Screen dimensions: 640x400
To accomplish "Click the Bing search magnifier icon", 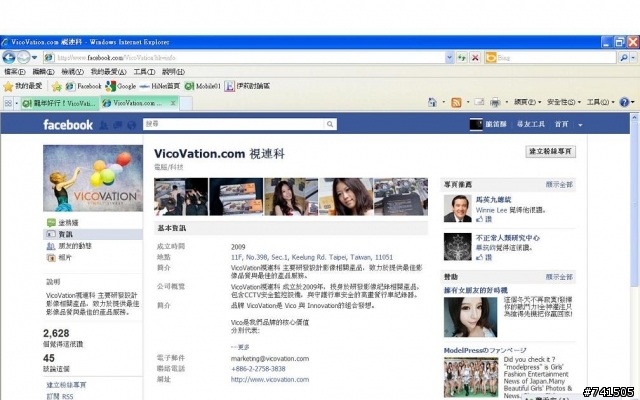I will point(623,58).
